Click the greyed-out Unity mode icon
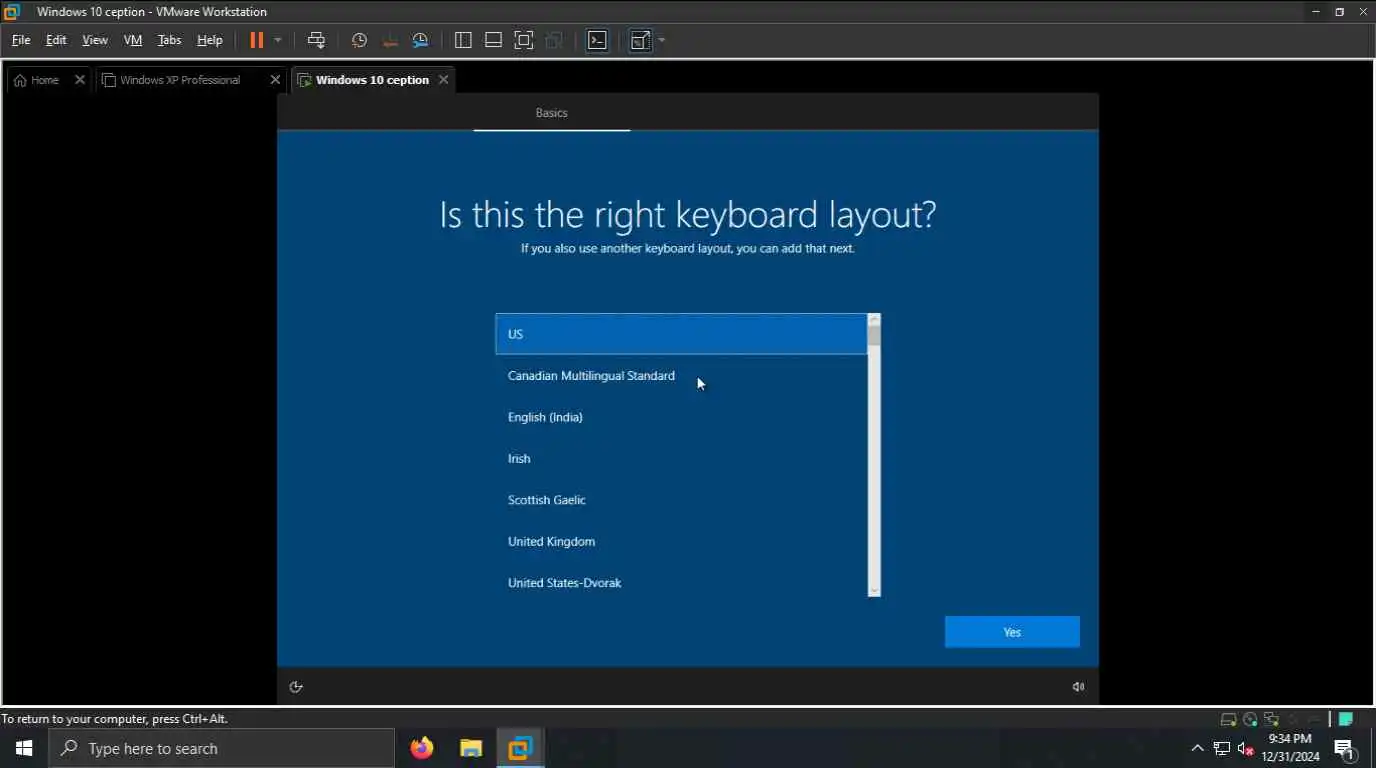 click(554, 40)
